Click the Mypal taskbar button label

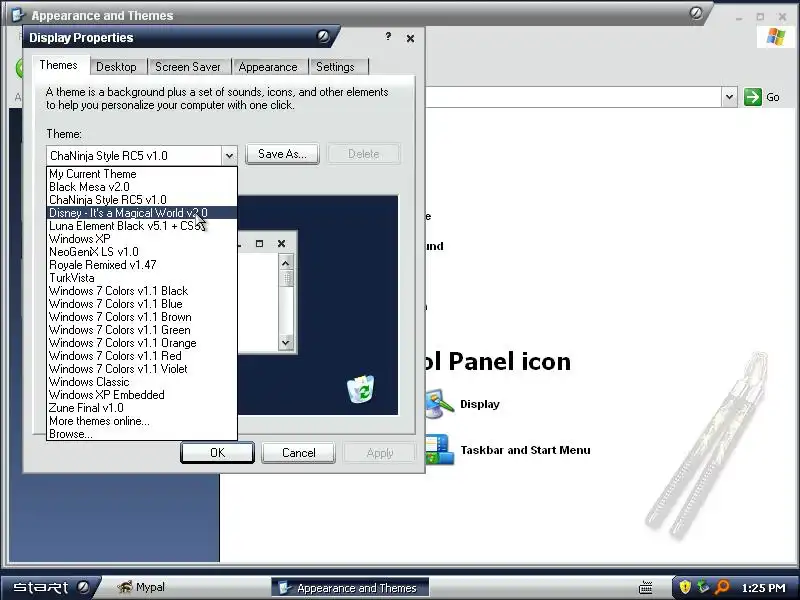point(150,587)
